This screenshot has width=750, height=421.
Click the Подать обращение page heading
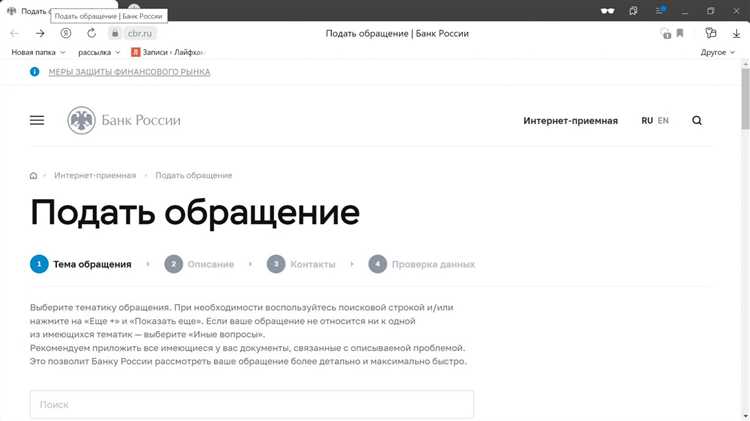(195, 212)
